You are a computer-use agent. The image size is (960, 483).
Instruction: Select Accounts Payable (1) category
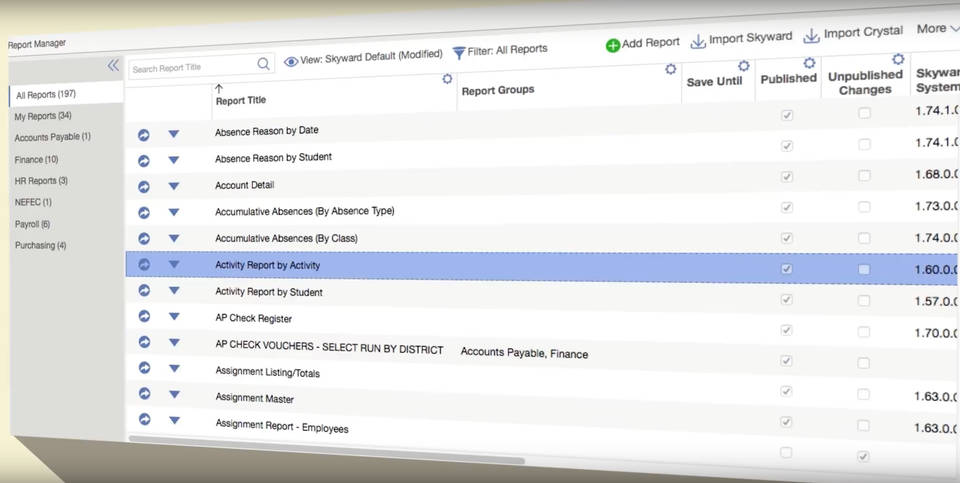(x=52, y=137)
